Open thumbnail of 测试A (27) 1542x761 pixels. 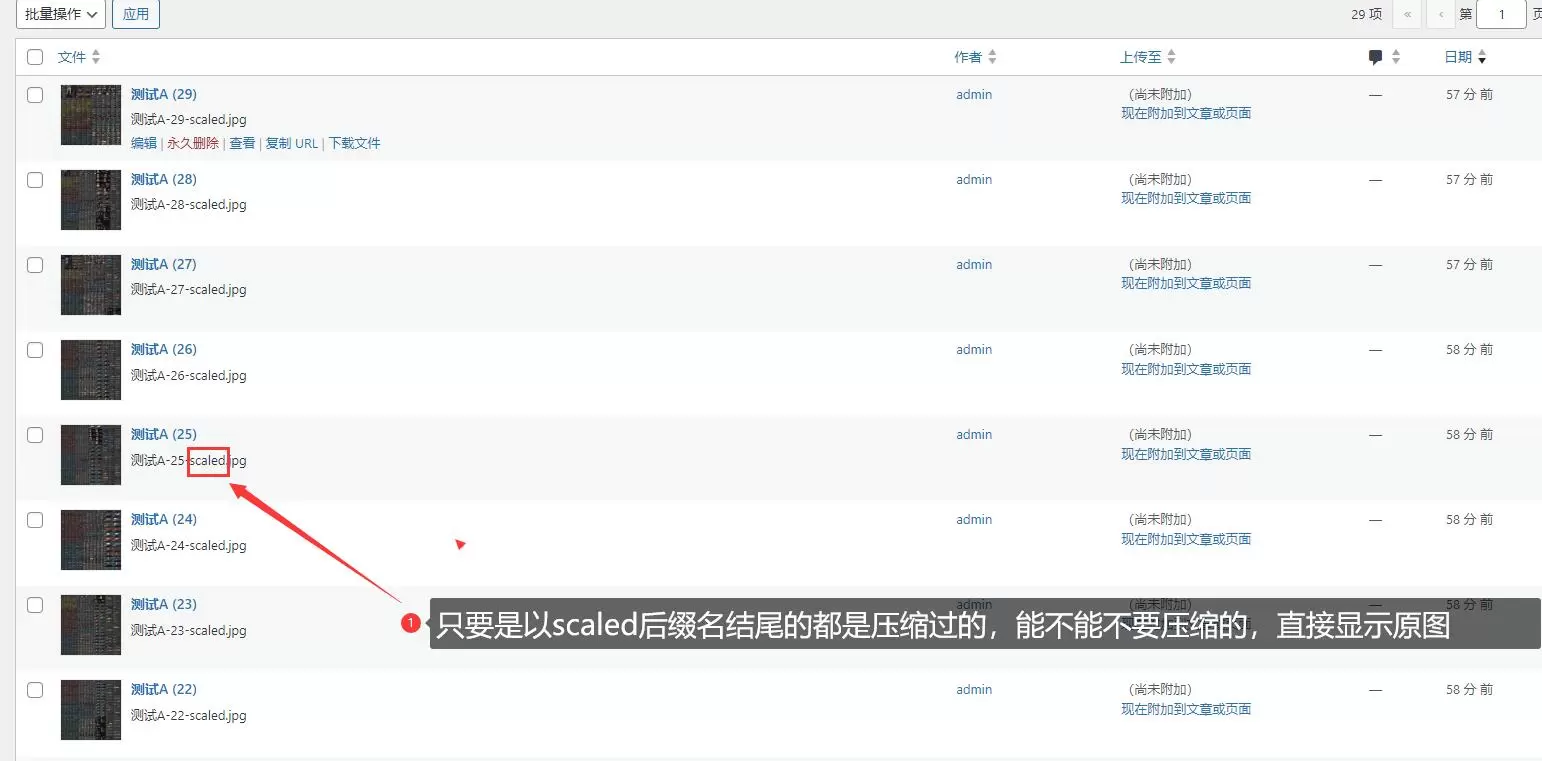(91, 285)
